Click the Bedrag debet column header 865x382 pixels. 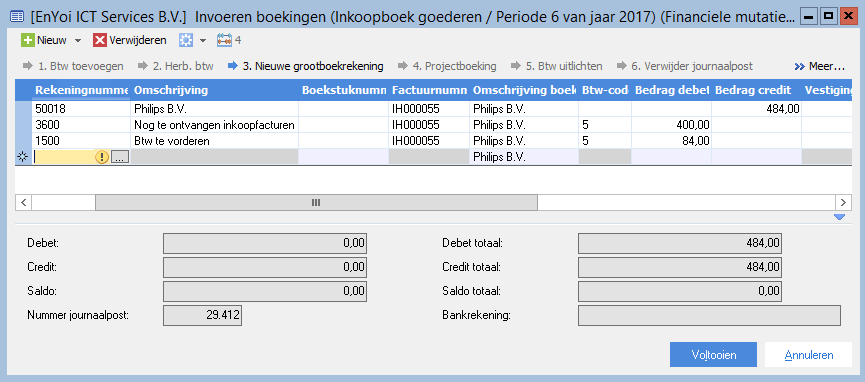point(671,90)
